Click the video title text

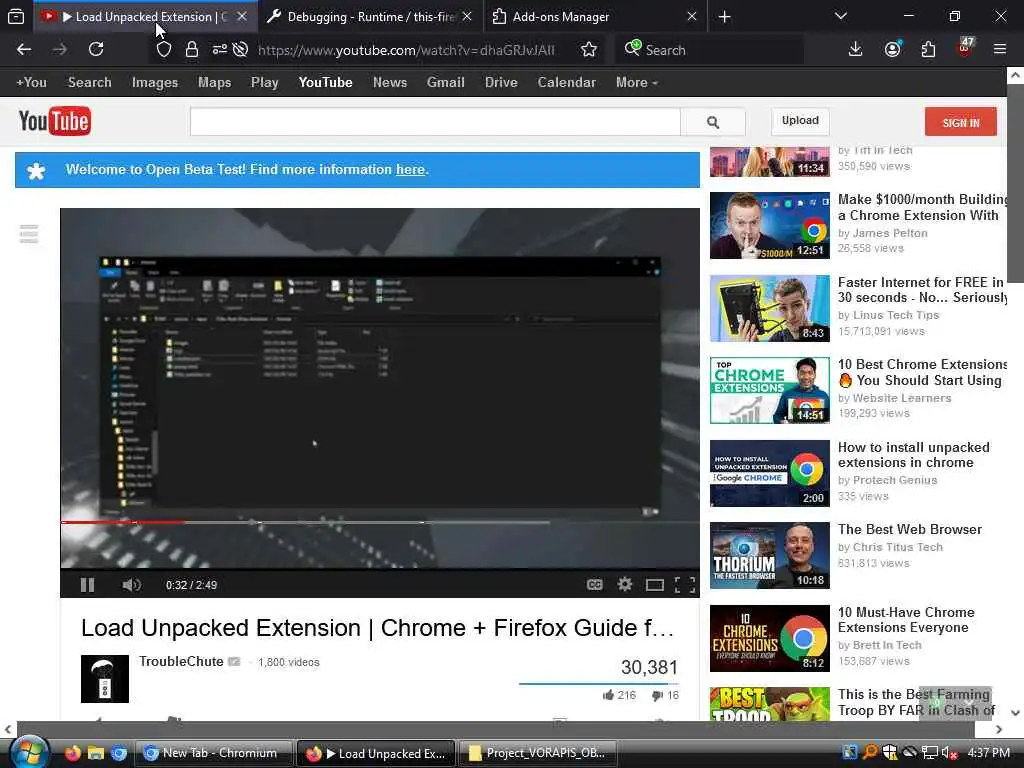[x=377, y=628]
